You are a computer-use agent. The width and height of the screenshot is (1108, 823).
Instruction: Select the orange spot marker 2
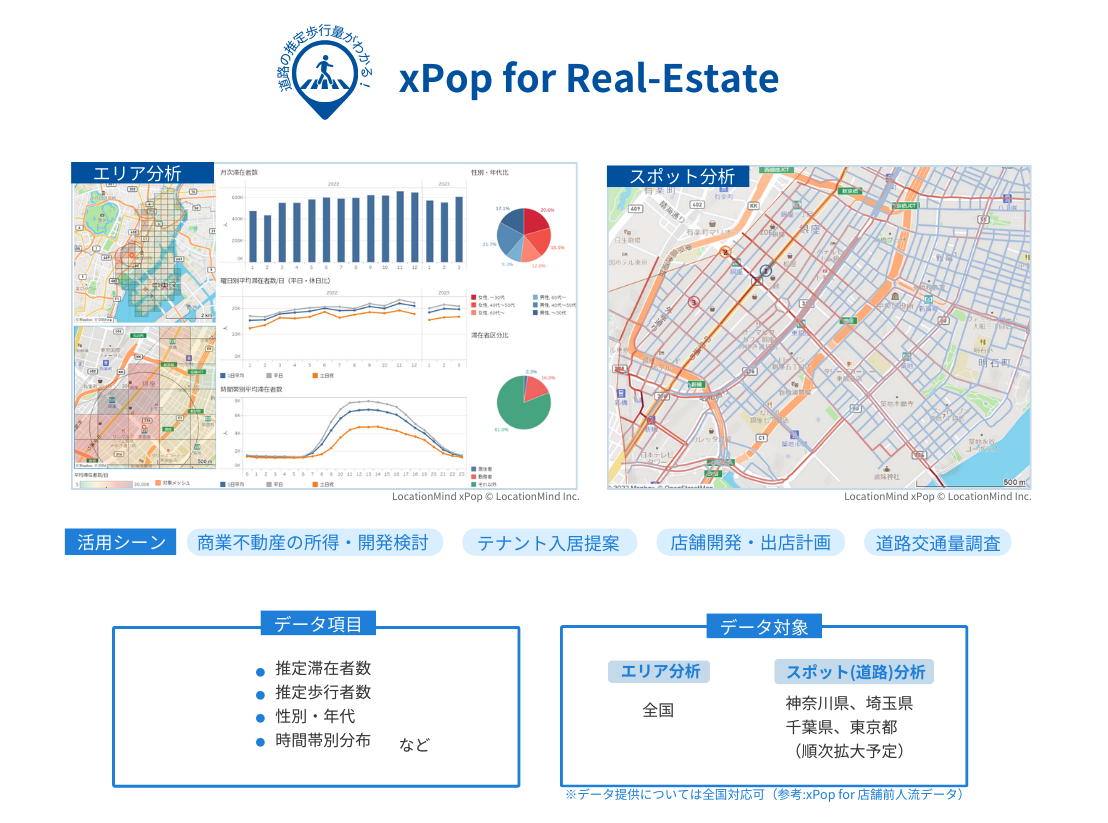pyautogui.click(x=725, y=251)
